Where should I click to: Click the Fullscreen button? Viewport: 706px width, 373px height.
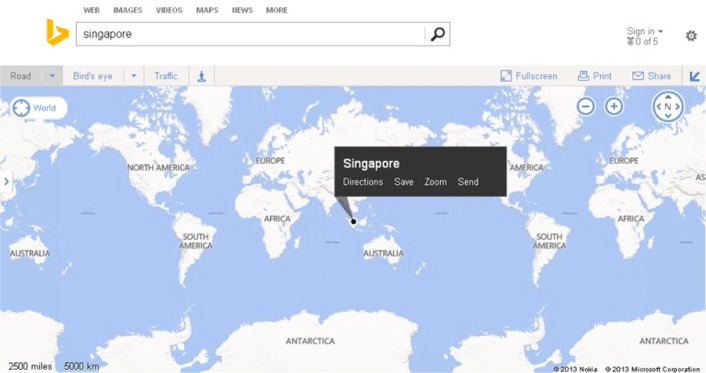coord(529,76)
